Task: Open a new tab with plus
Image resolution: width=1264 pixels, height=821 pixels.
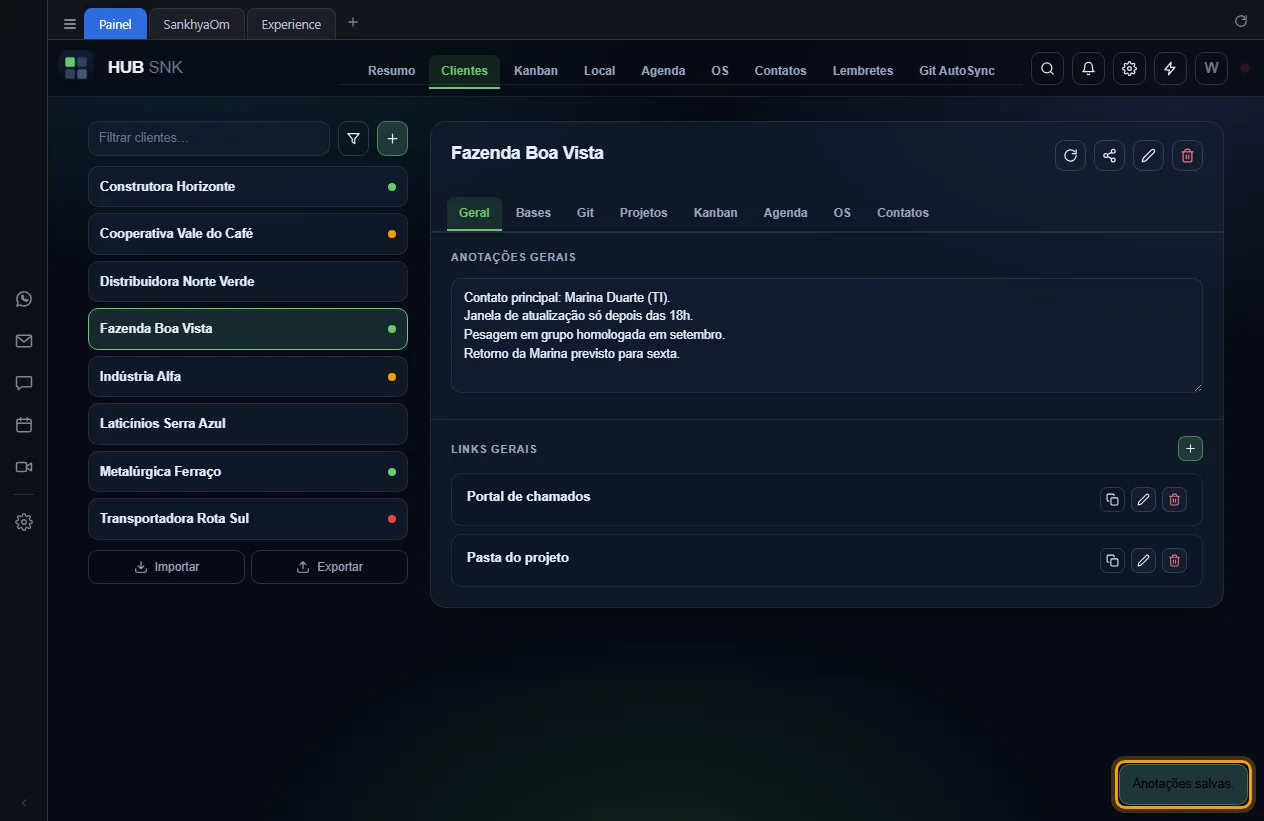Action: pyautogui.click(x=353, y=22)
